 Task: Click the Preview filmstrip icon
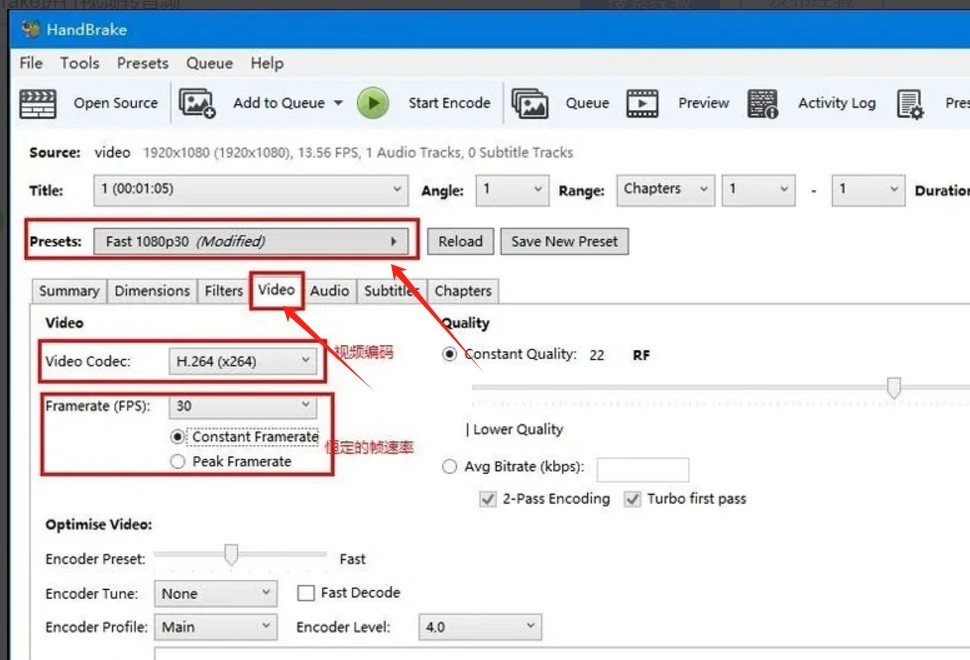[x=642, y=103]
